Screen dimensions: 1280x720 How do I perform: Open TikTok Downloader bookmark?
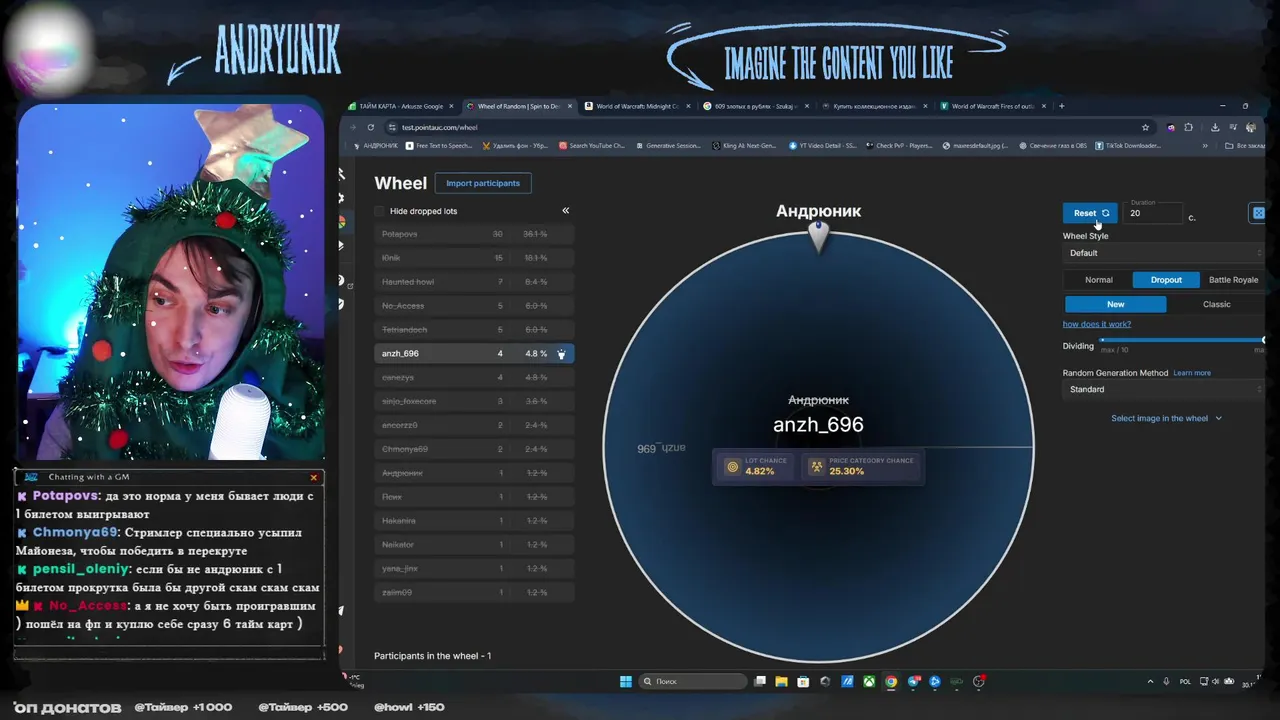click(x=1129, y=146)
